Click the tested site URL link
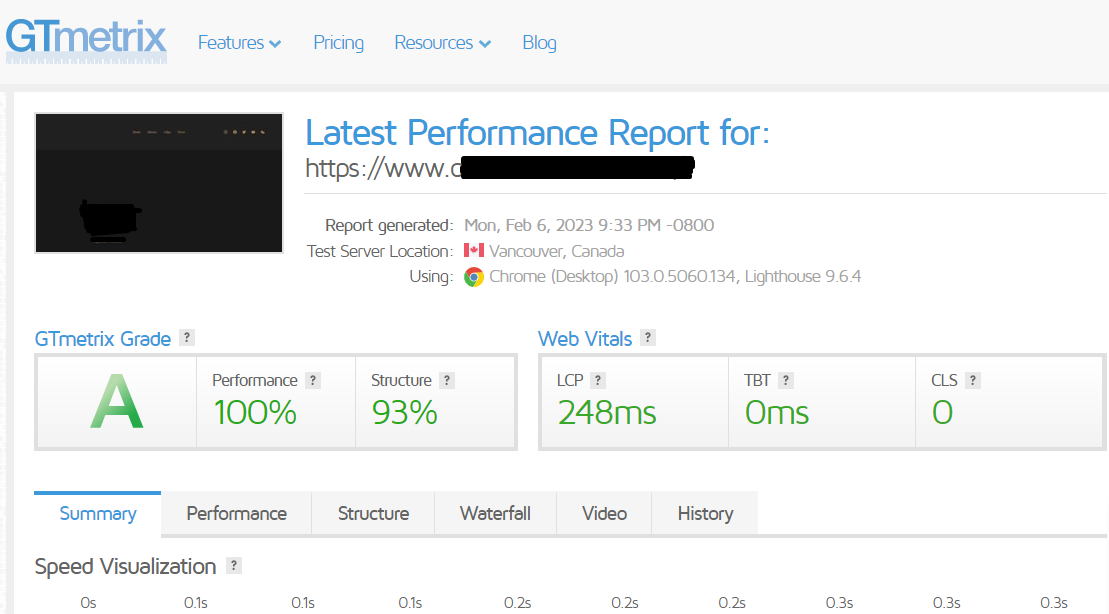The image size is (1109, 614). 498,168
